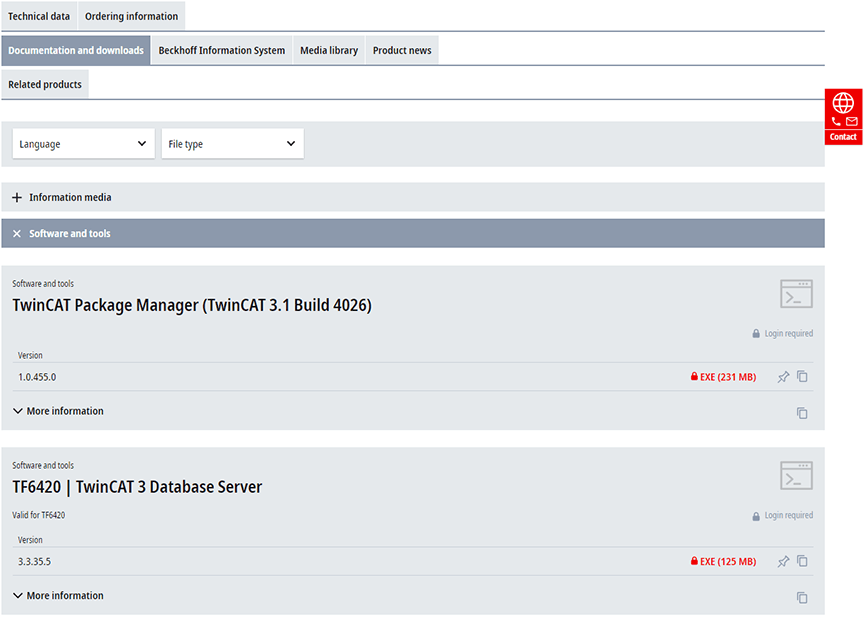Click the Valid for TF6420 text
The width and height of the screenshot is (866, 619).
click(x=39, y=515)
